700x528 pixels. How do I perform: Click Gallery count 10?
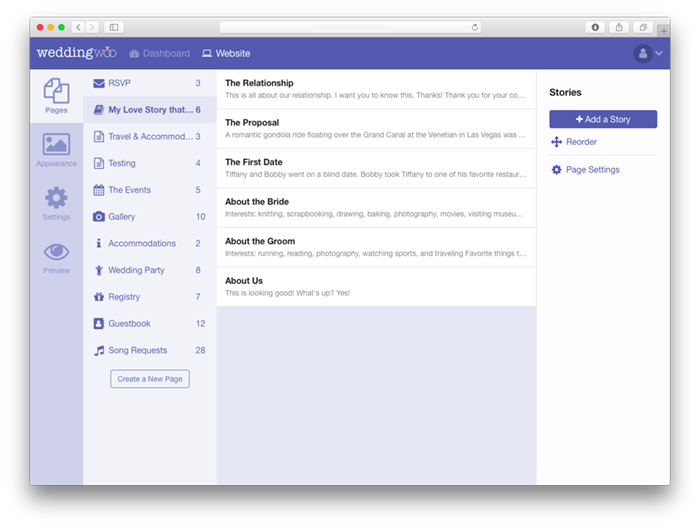(x=200, y=216)
